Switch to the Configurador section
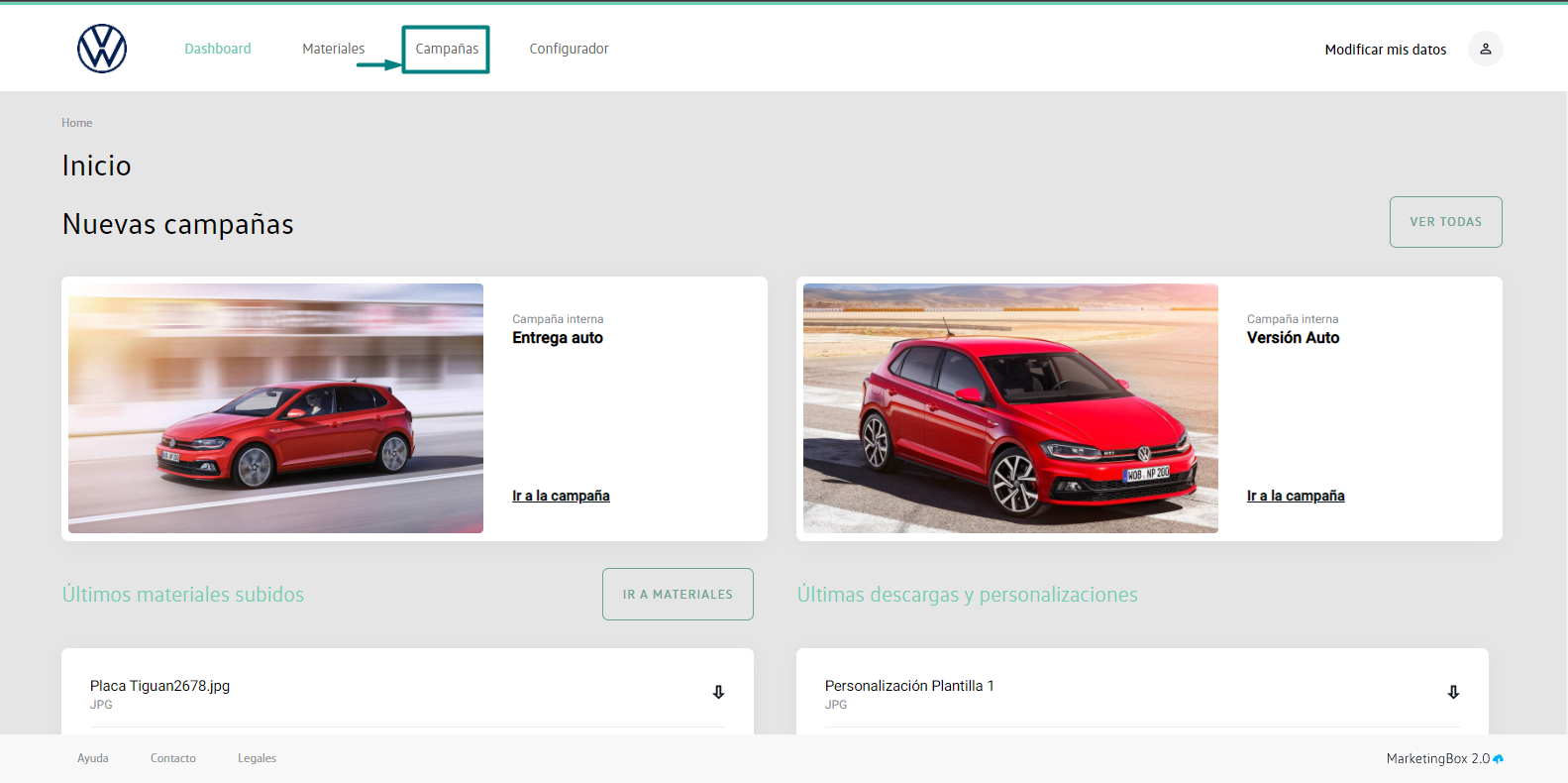The image size is (1568, 783). (569, 49)
